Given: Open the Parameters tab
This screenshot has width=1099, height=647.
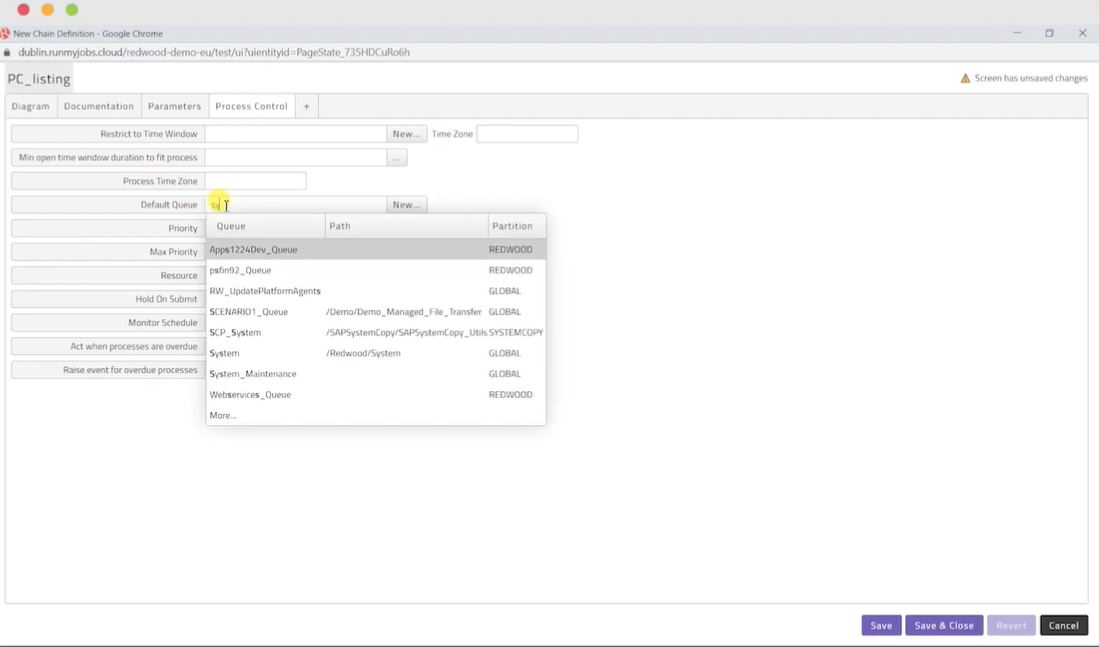Looking at the screenshot, I should click(174, 105).
